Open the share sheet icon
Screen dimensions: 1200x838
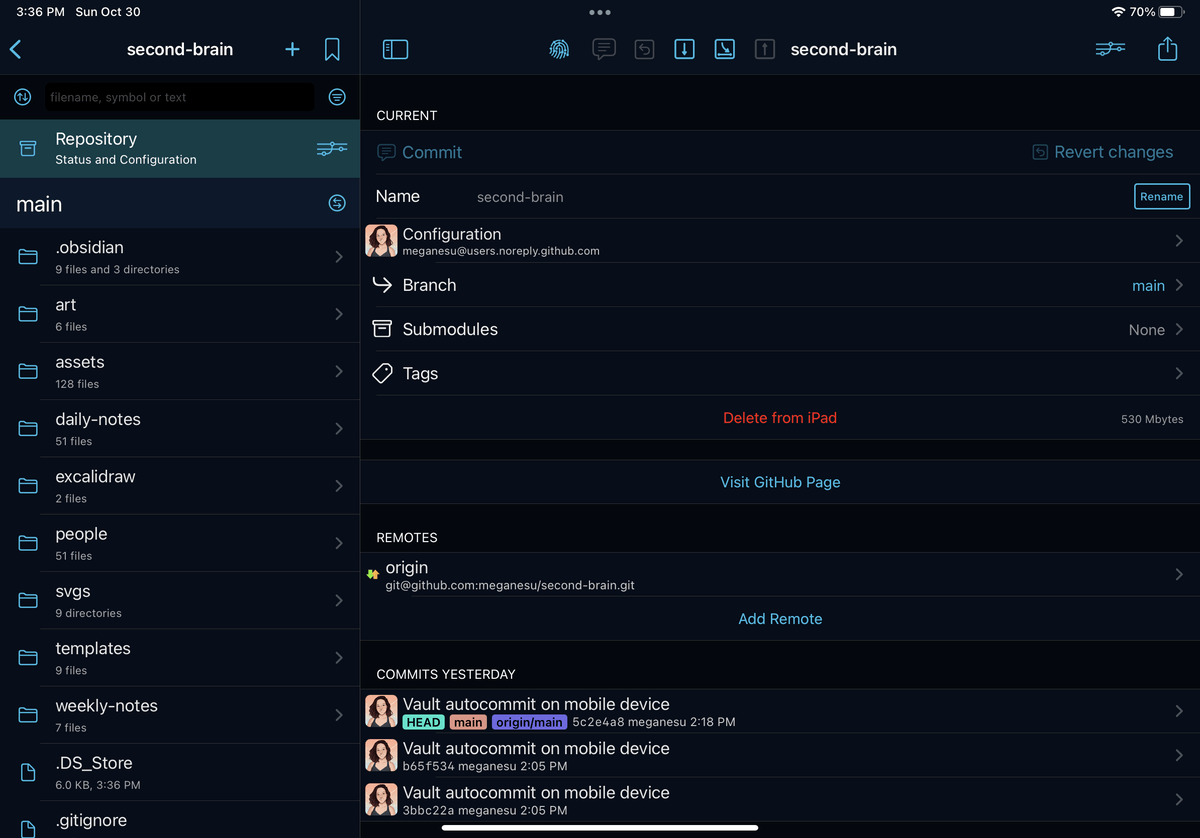pos(1167,48)
